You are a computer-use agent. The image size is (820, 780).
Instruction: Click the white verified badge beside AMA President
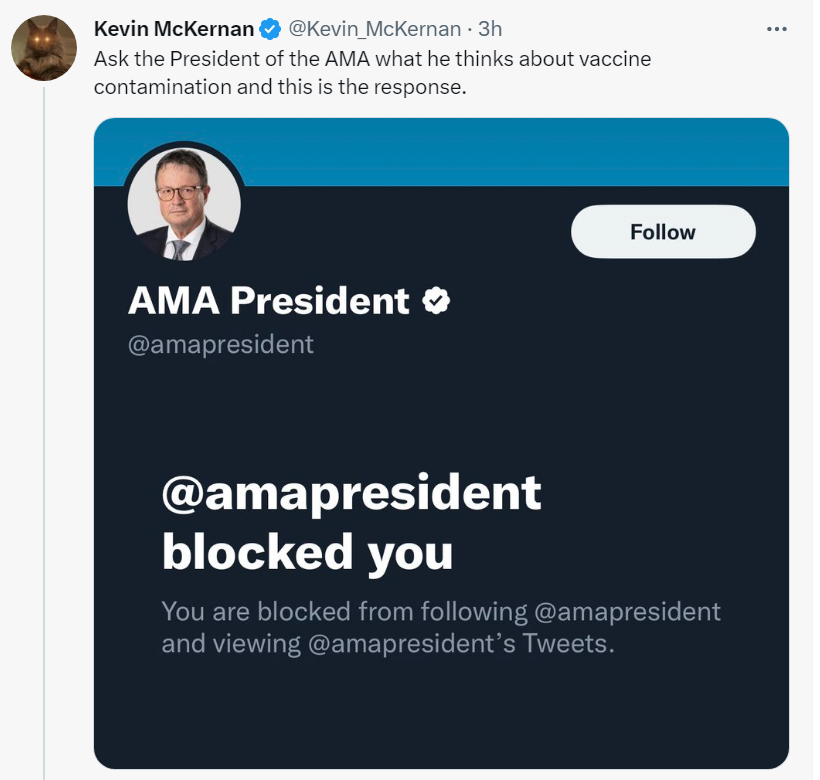436,301
